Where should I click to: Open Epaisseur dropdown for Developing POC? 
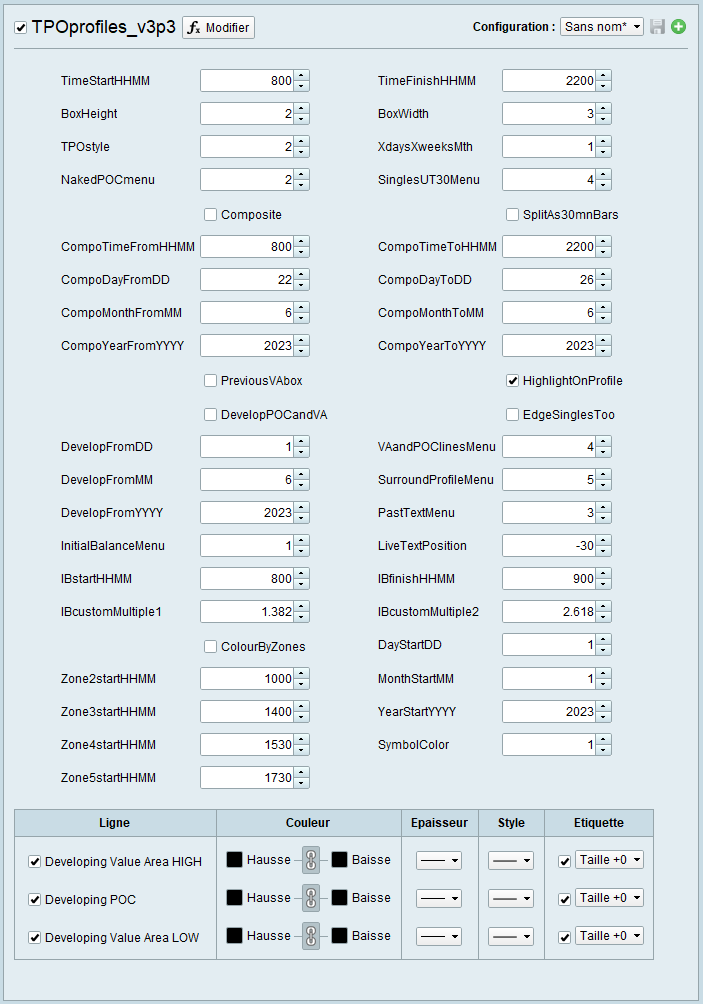click(x=439, y=898)
